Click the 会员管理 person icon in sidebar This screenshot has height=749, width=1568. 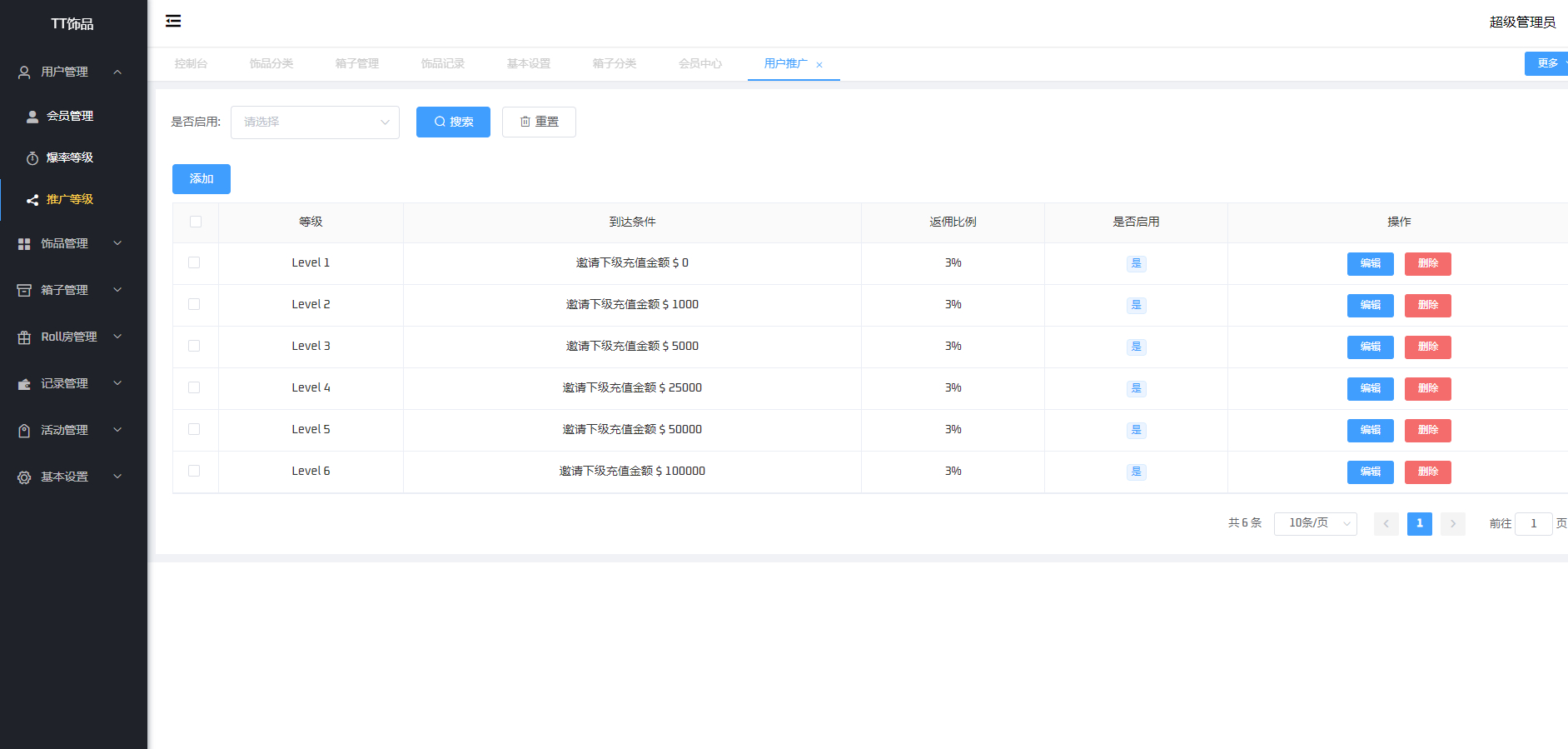pyautogui.click(x=32, y=117)
